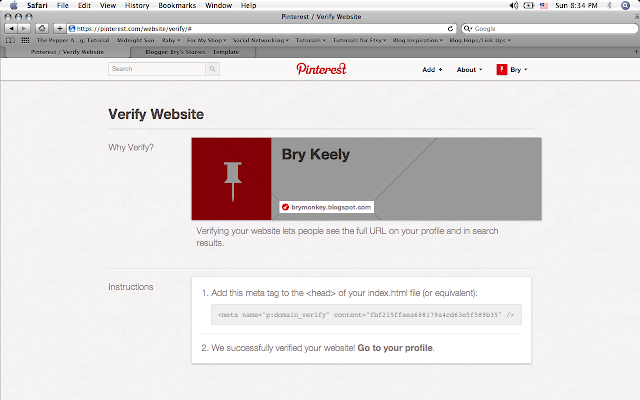640x400 pixels.
Task: Open the Pinterest About dropdown
Action: click(469, 70)
